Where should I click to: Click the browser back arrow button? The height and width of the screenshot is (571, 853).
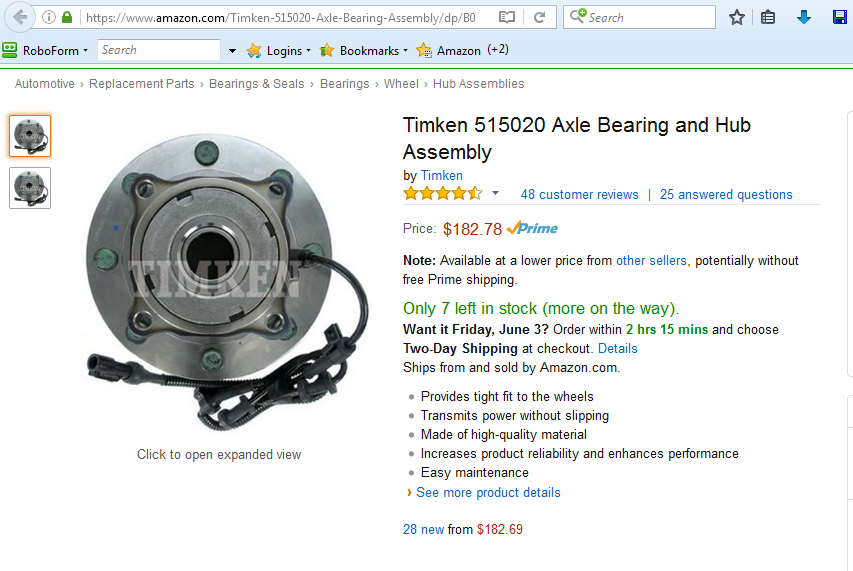click(20, 17)
